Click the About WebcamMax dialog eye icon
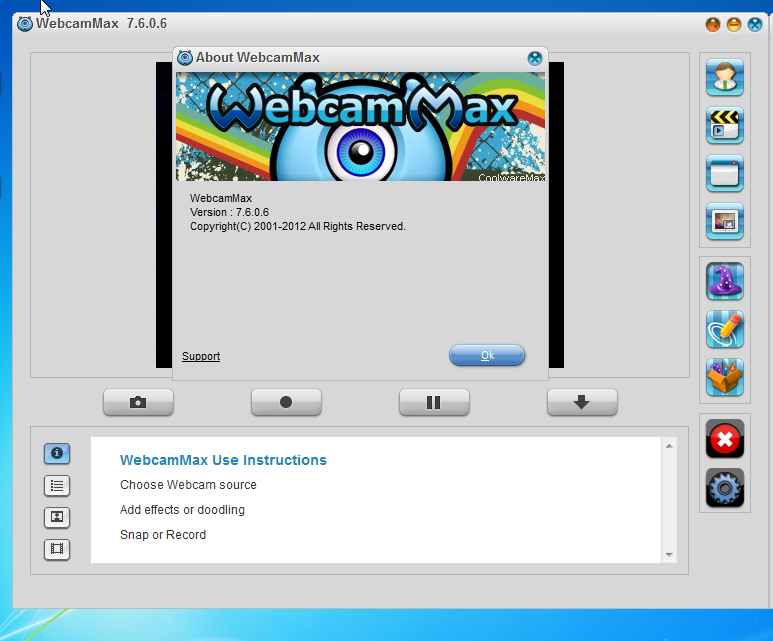 185,58
